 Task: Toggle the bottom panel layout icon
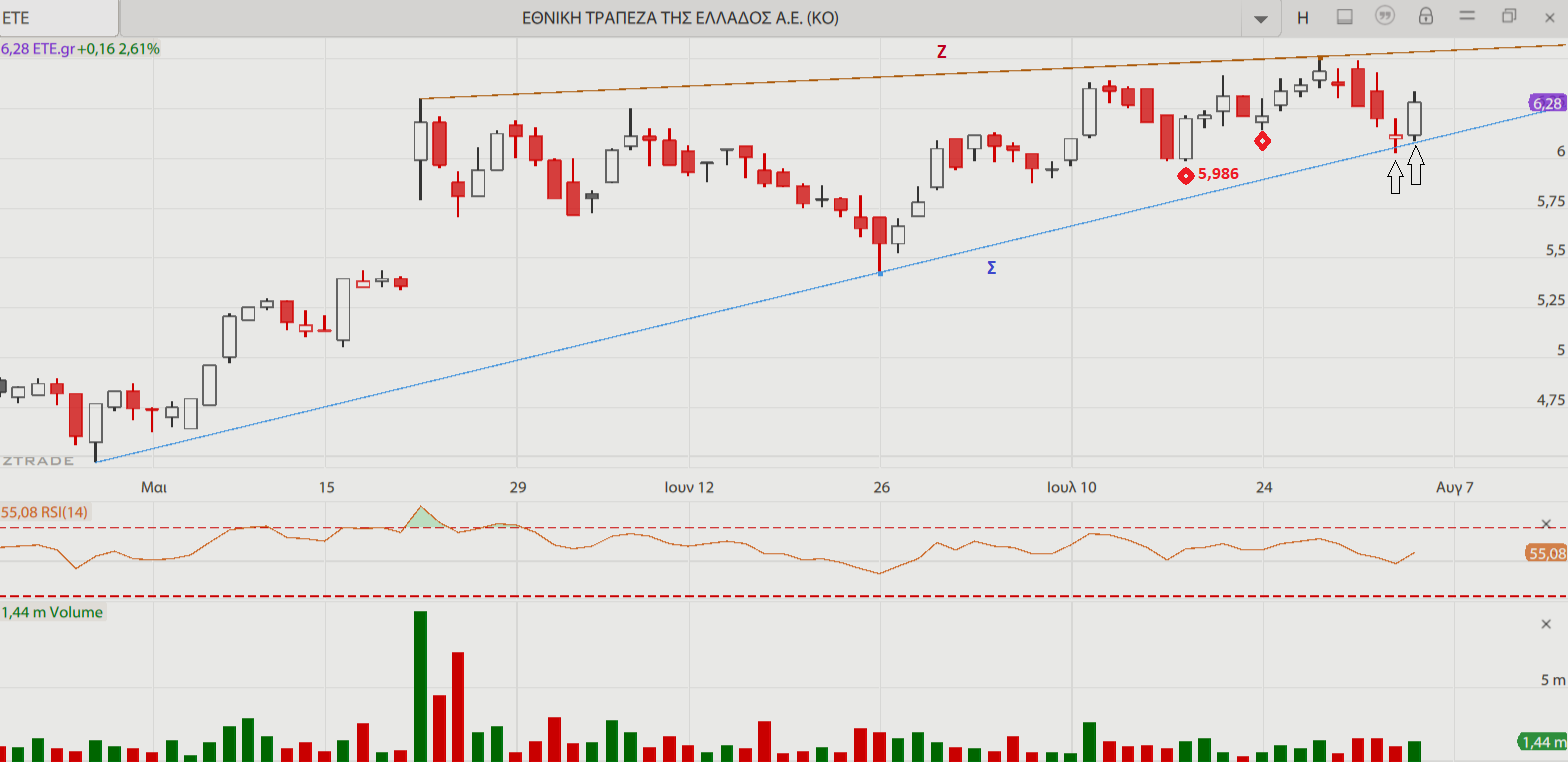pos(1345,16)
